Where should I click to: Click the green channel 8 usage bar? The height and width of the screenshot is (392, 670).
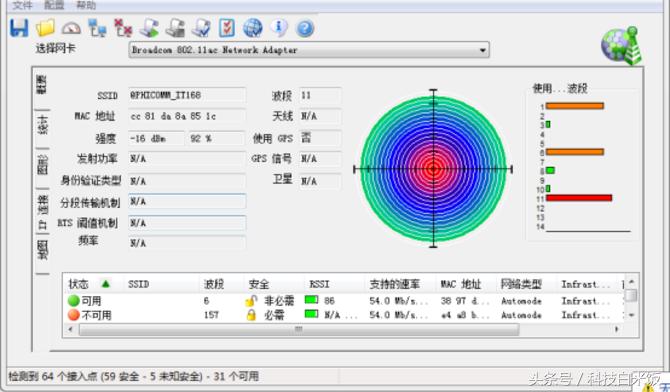(x=550, y=170)
